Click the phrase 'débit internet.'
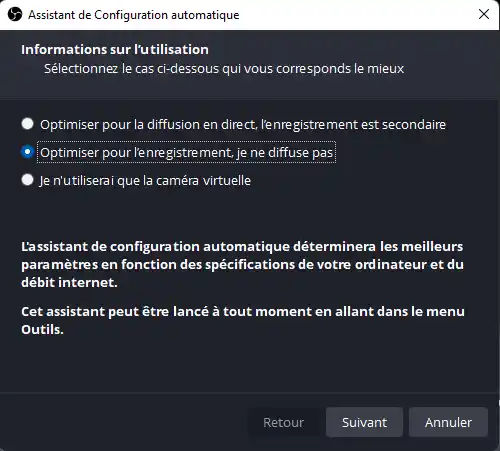Screen dimensions: 500x451 point(69,282)
